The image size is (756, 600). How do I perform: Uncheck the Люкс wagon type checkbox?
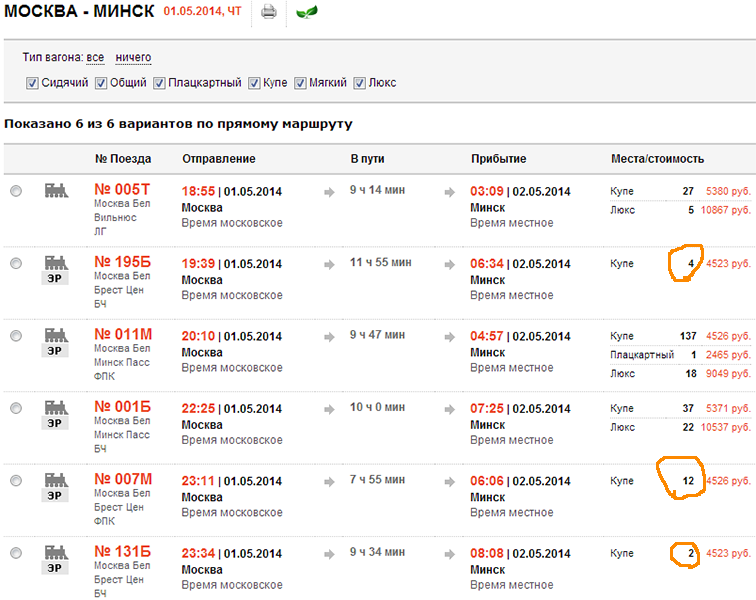tap(360, 83)
